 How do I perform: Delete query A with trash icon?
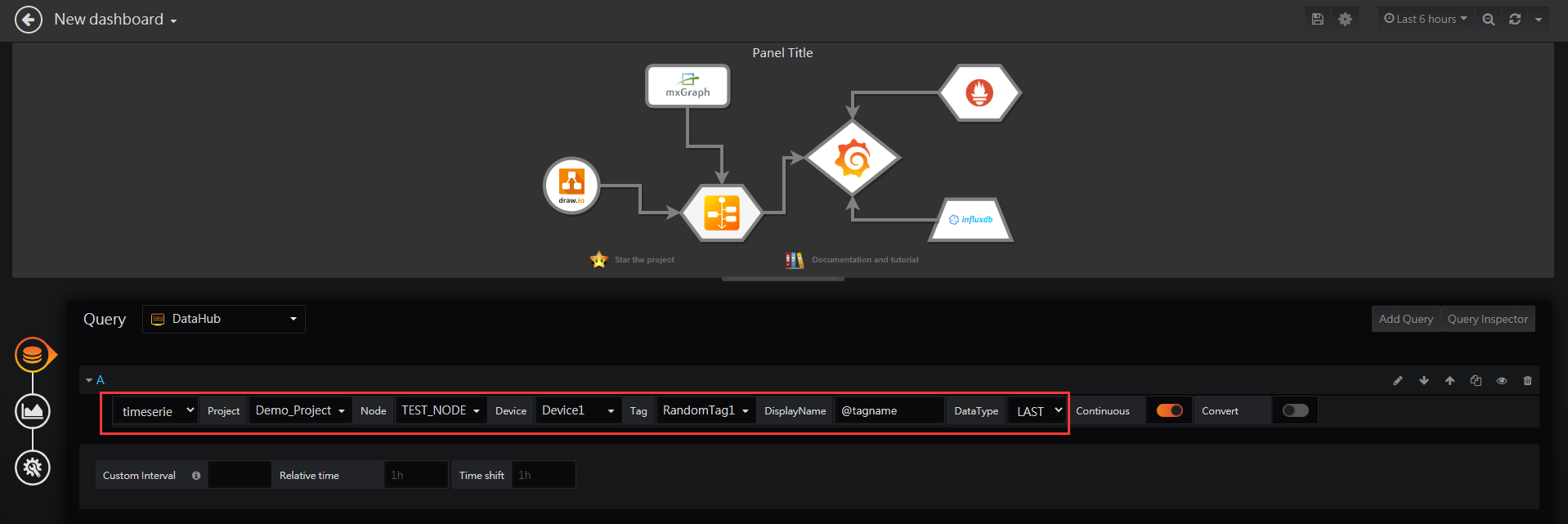point(1527,380)
